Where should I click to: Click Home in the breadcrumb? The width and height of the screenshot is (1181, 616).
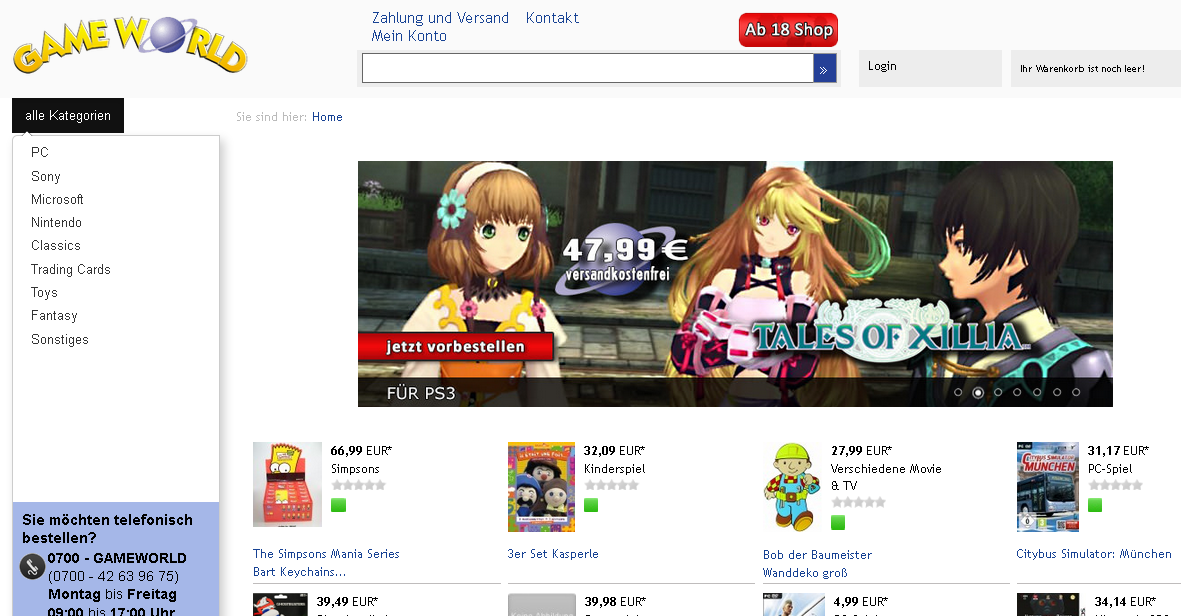coord(327,117)
